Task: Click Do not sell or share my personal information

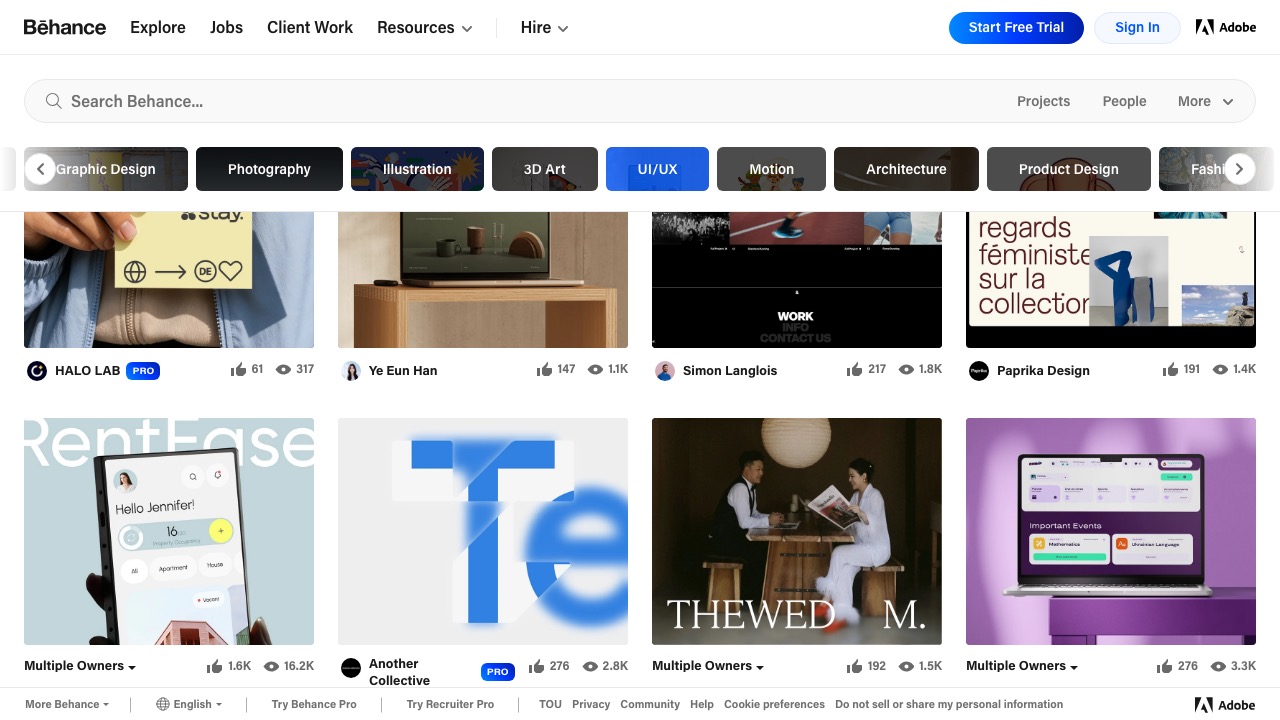Action: [x=949, y=704]
